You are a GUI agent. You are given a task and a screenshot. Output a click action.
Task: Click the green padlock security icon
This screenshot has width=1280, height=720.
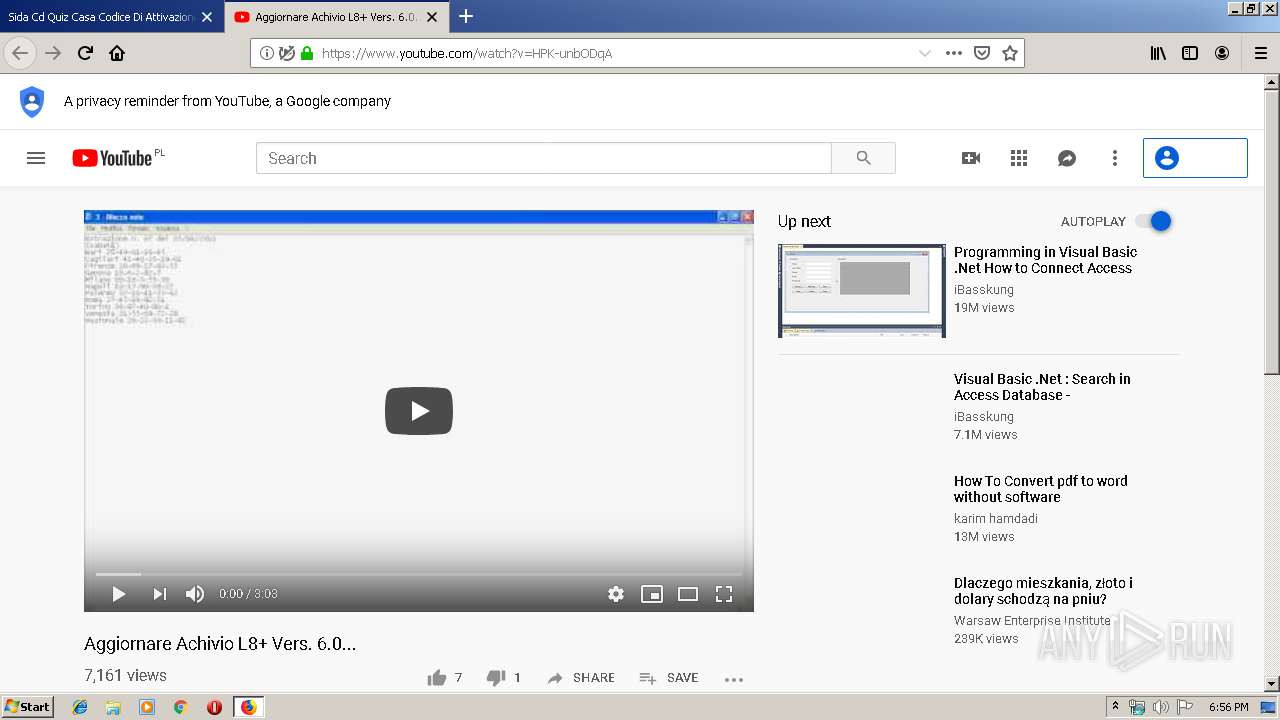tap(307, 53)
